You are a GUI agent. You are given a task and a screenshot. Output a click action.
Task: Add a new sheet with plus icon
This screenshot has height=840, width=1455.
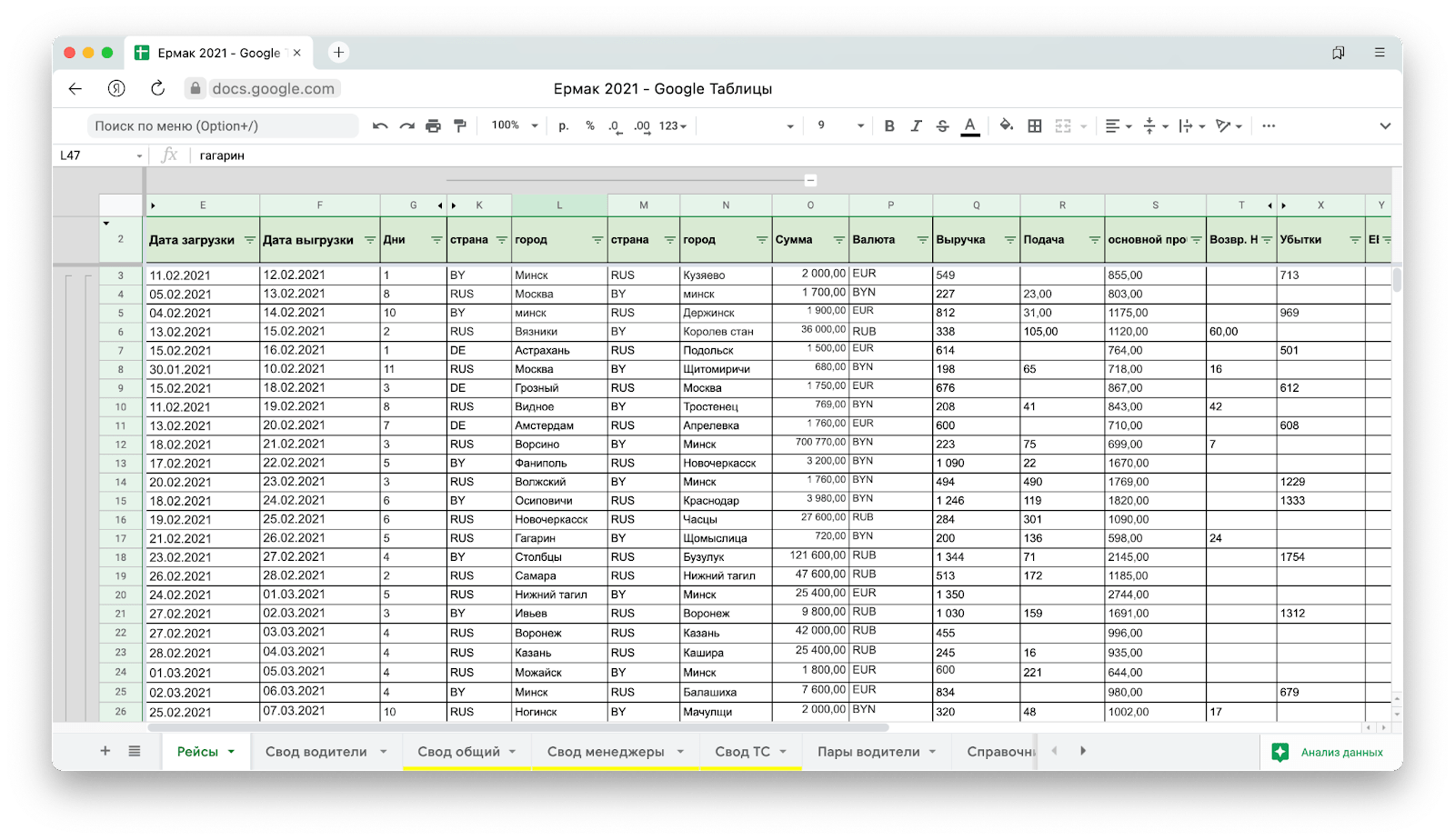coord(105,751)
